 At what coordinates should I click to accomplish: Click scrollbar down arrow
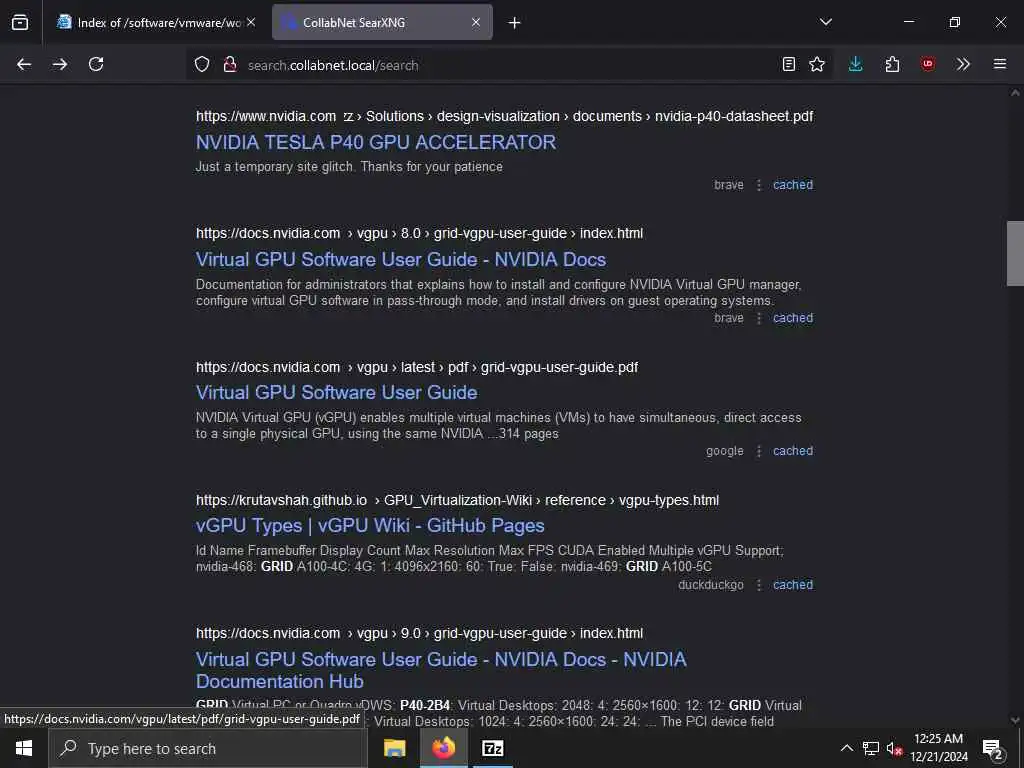pyautogui.click(x=1015, y=720)
